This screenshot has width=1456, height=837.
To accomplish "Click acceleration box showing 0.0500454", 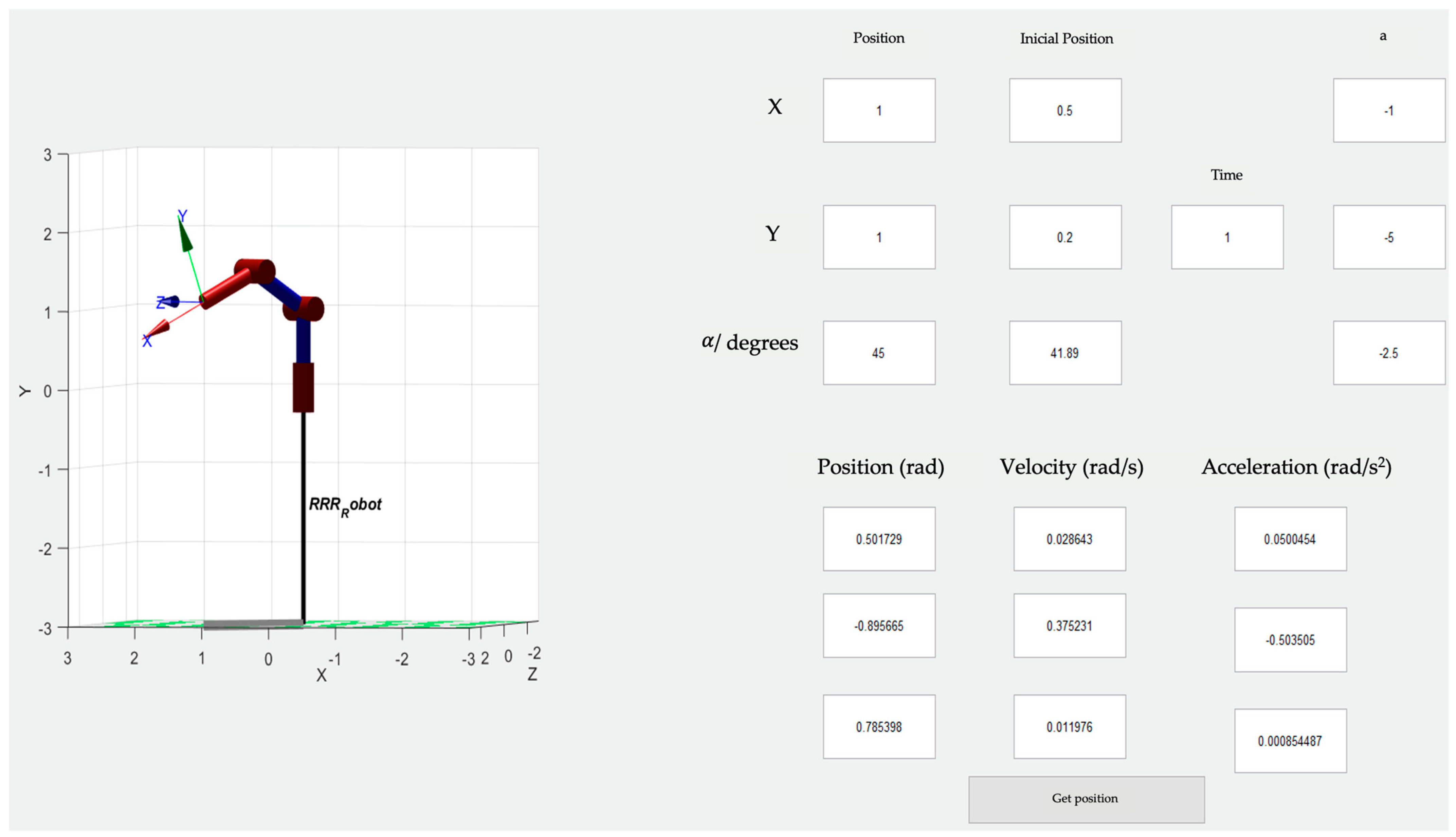I will (1290, 539).
